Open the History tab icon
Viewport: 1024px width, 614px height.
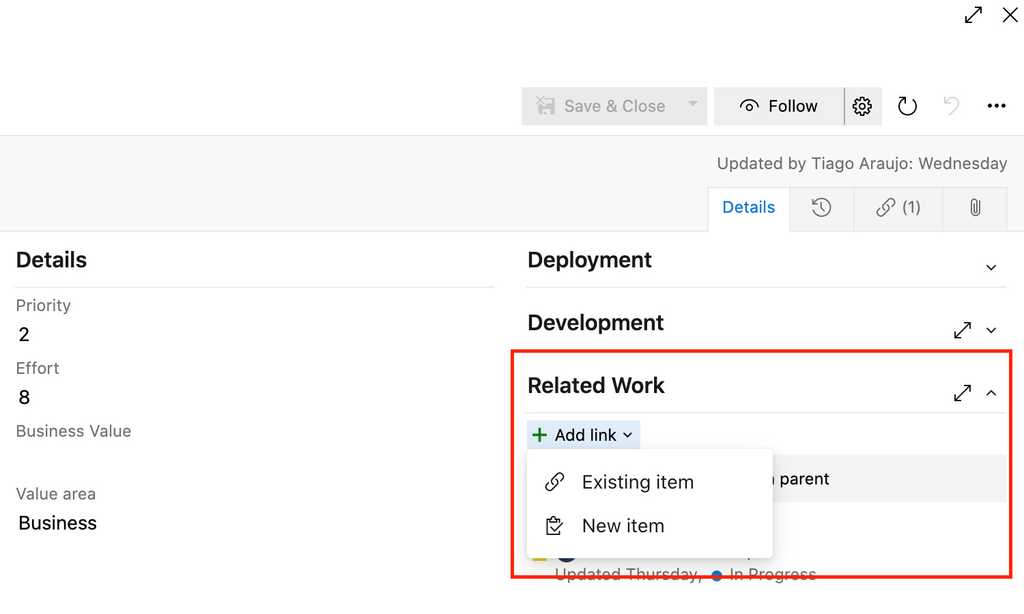(x=821, y=208)
